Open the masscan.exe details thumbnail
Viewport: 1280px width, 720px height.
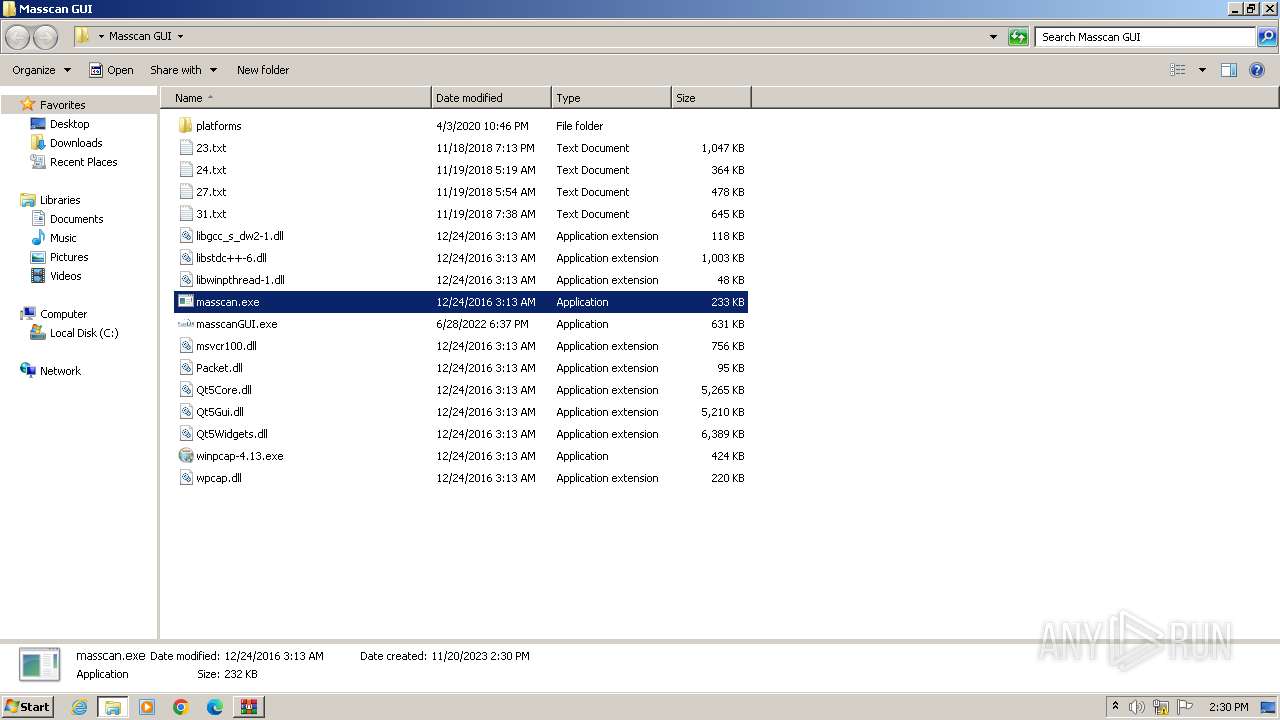(x=40, y=664)
